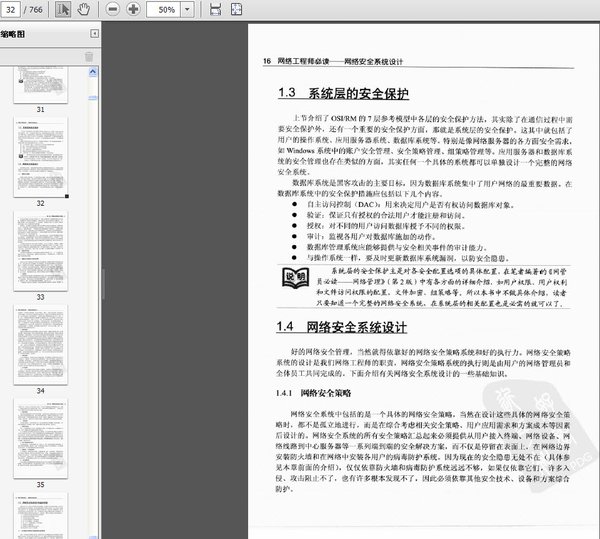Select the arrow selection tool
This screenshot has width=600, height=539.
tap(63, 9)
